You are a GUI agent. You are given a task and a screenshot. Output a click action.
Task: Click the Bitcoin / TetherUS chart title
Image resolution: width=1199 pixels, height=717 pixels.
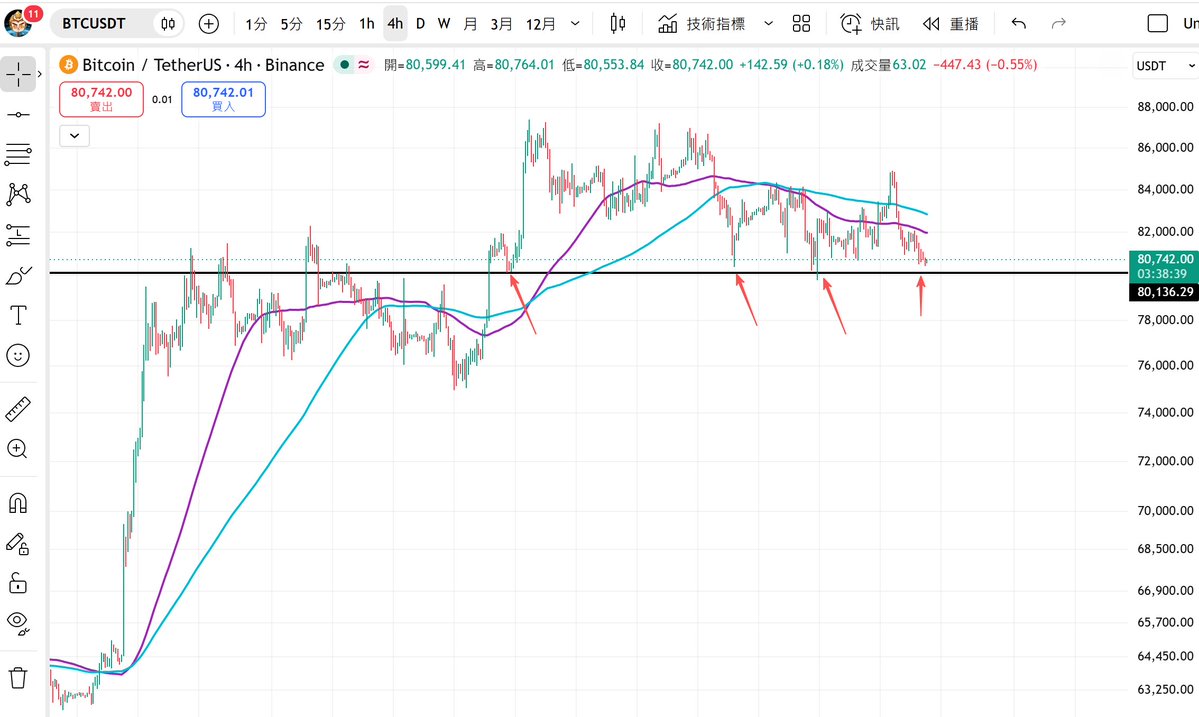coord(203,65)
